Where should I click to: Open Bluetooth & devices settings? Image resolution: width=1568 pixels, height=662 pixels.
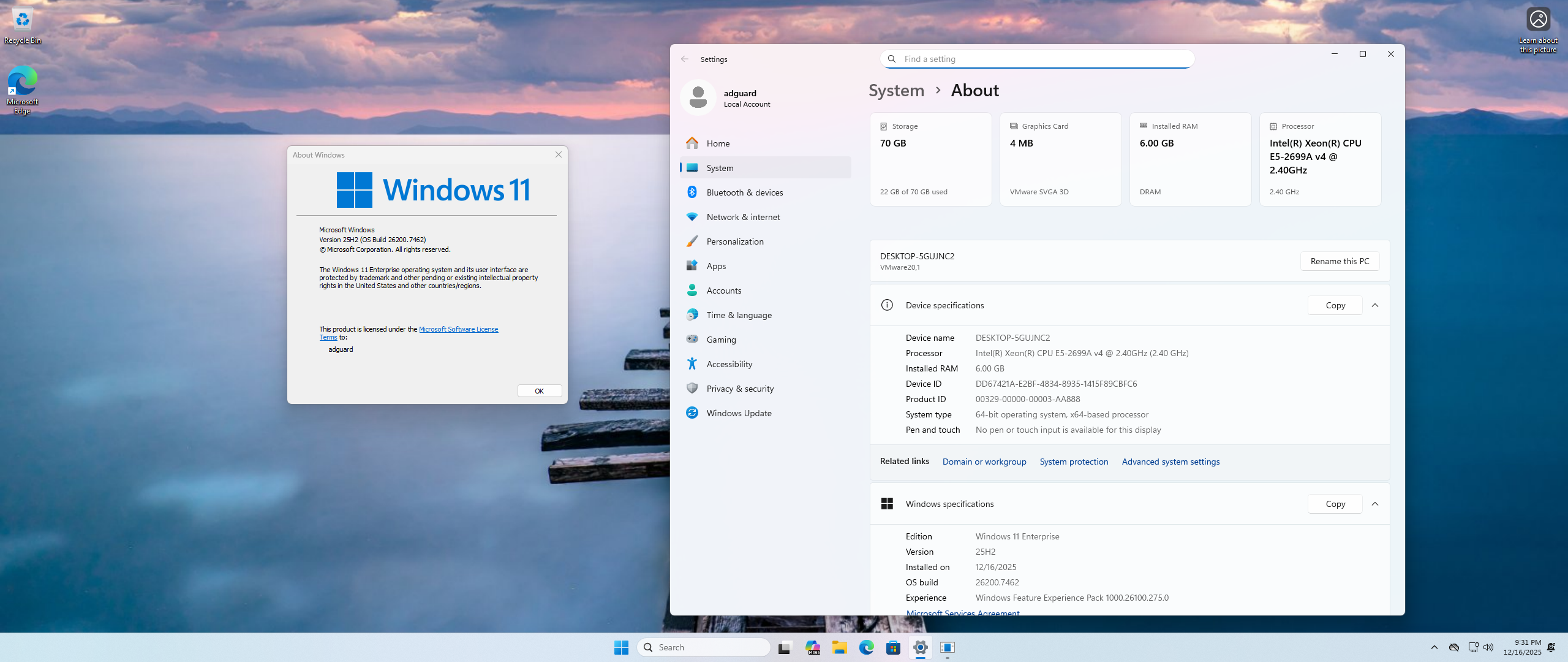tap(744, 192)
